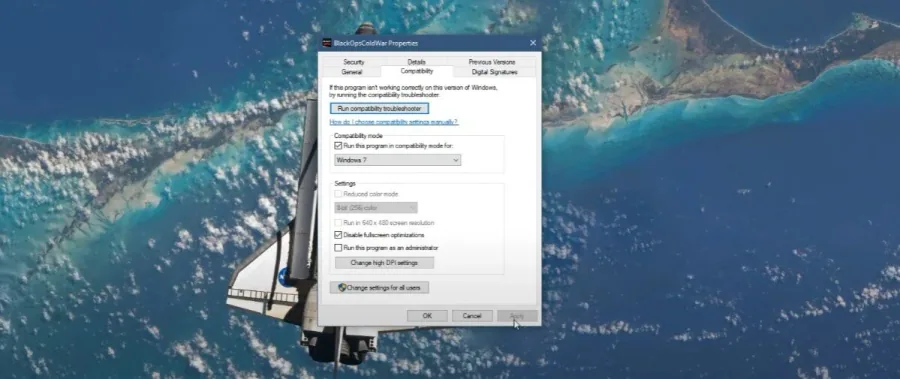Open the Digital Signatures tab
Screen dimensions: 900x379
pos(494,72)
